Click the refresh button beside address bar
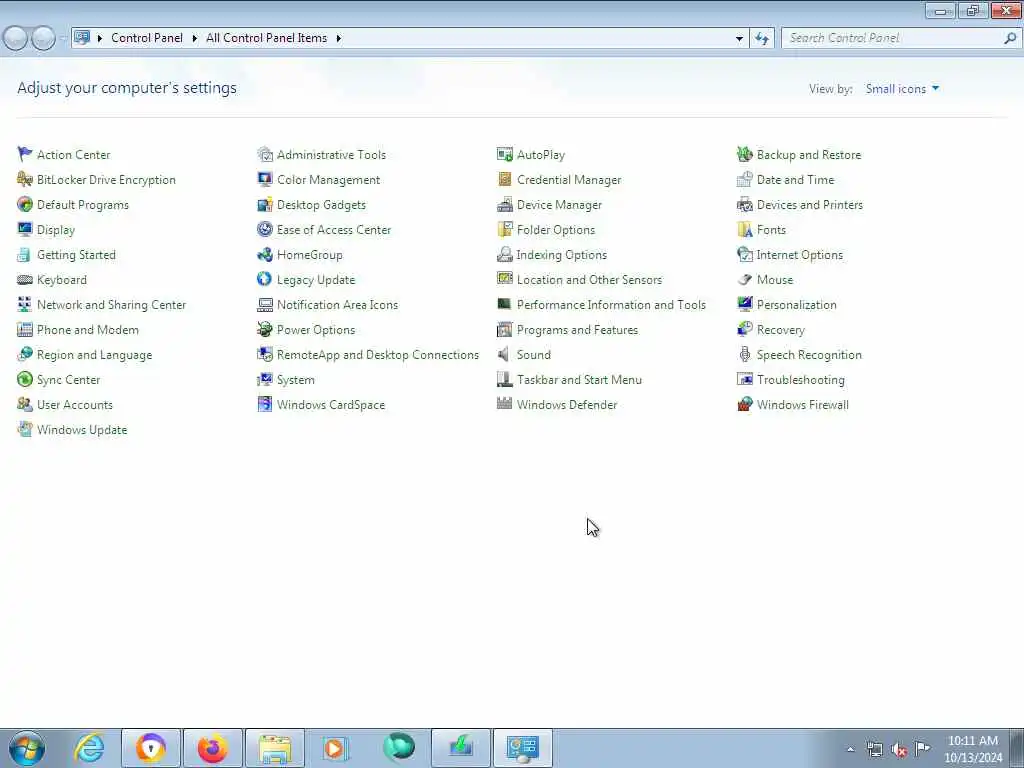1024x768 pixels. [x=762, y=38]
